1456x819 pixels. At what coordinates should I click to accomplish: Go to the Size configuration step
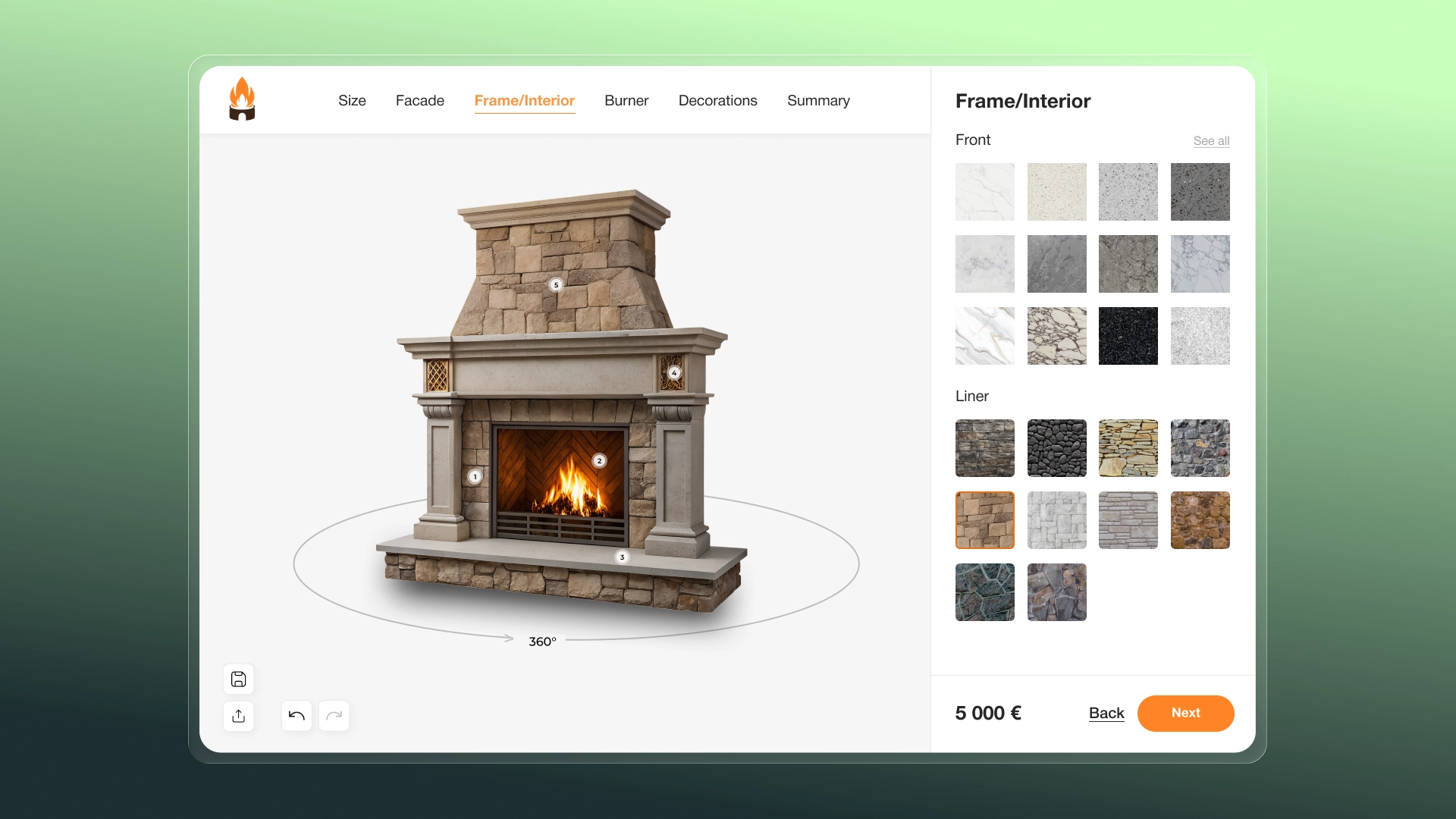click(352, 100)
